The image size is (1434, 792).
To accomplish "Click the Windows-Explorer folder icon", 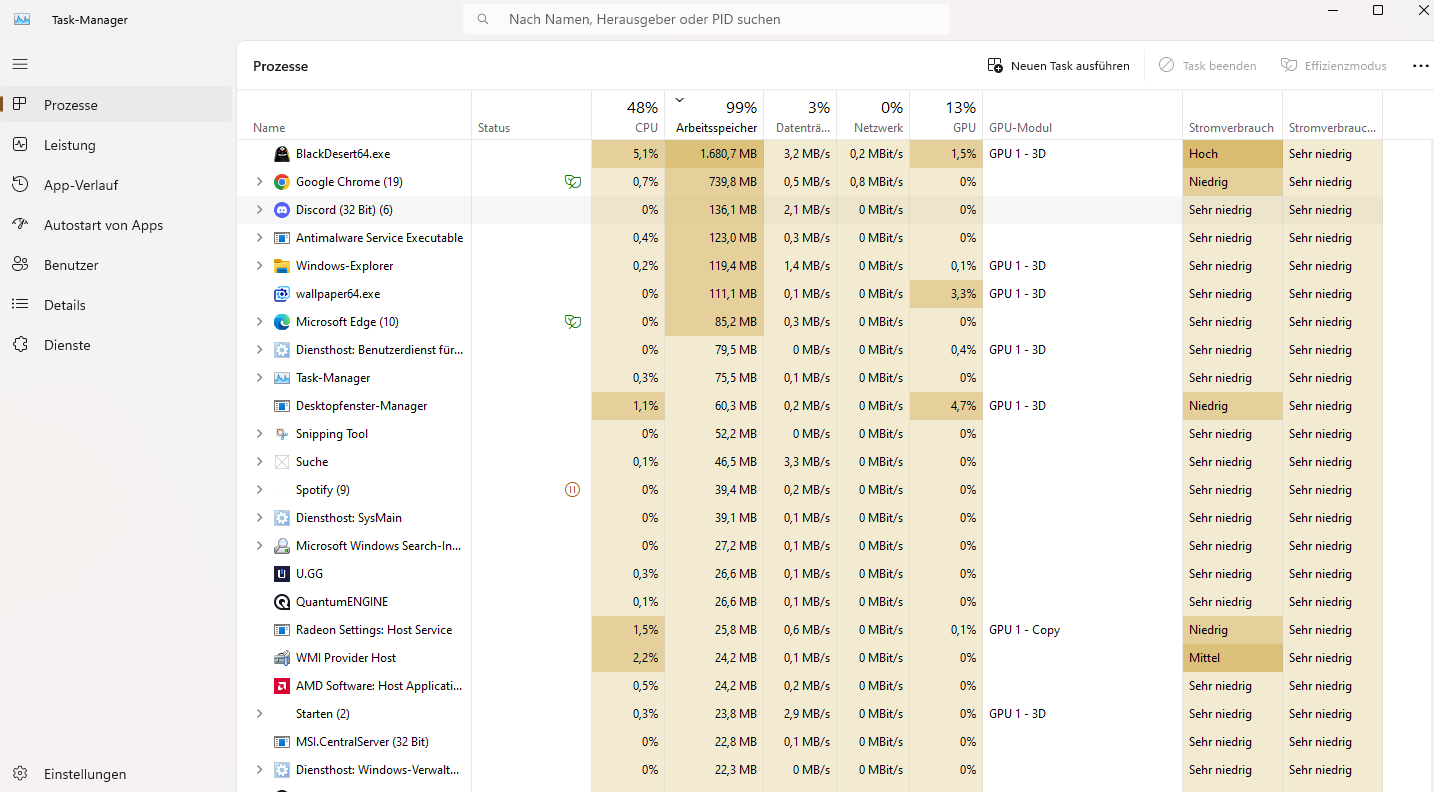I will coord(282,266).
